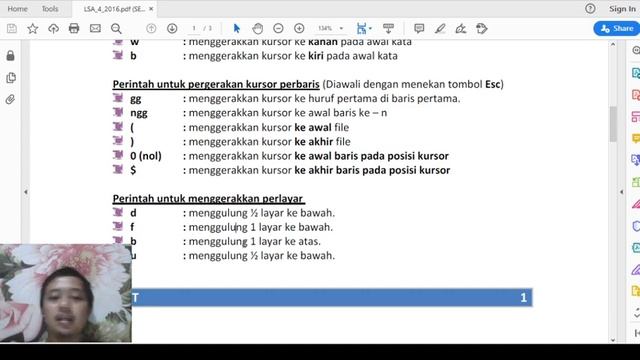Zoom out with minus icon

coord(278,29)
